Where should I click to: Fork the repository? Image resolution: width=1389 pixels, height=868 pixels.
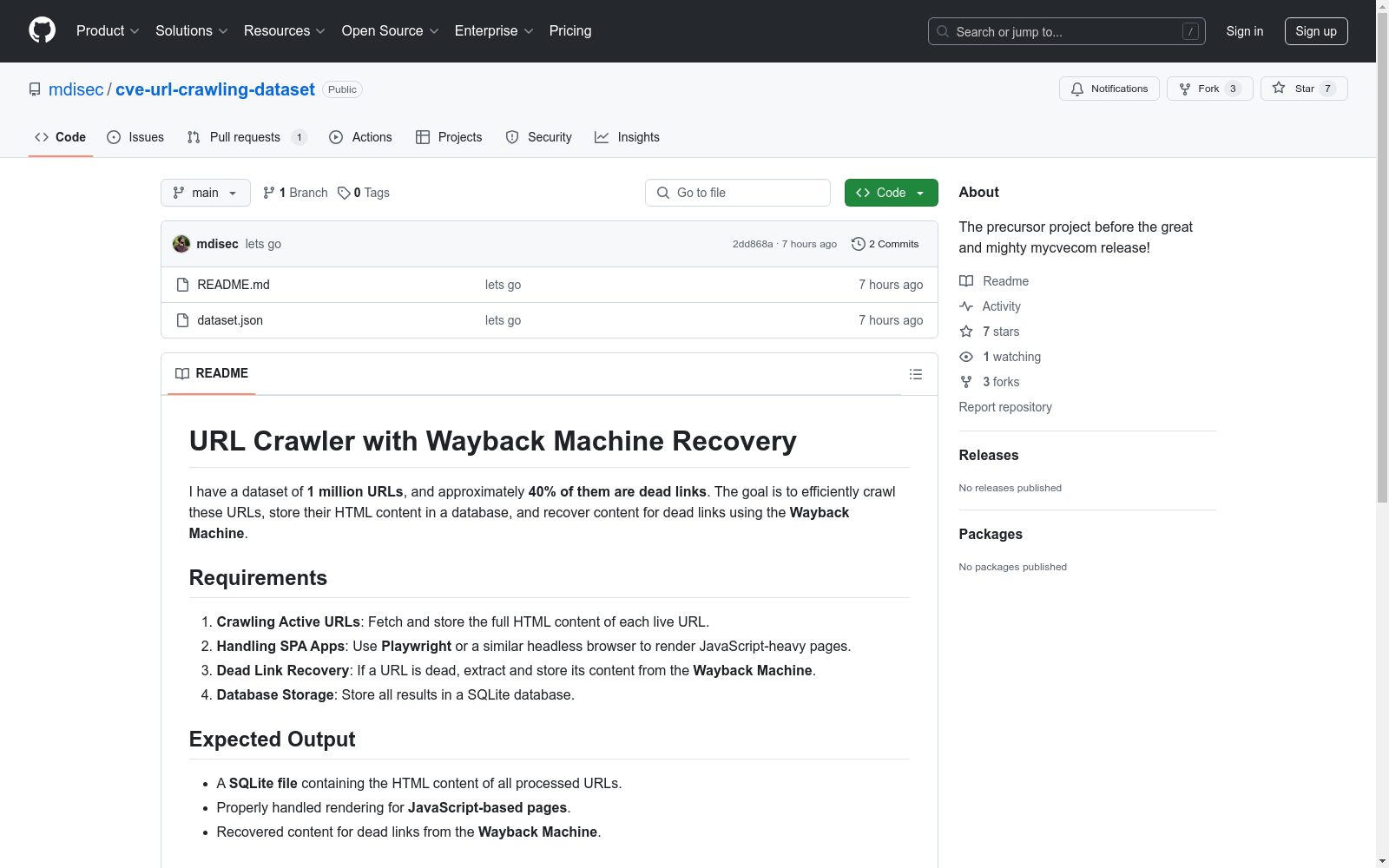[x=1210, y=89]
